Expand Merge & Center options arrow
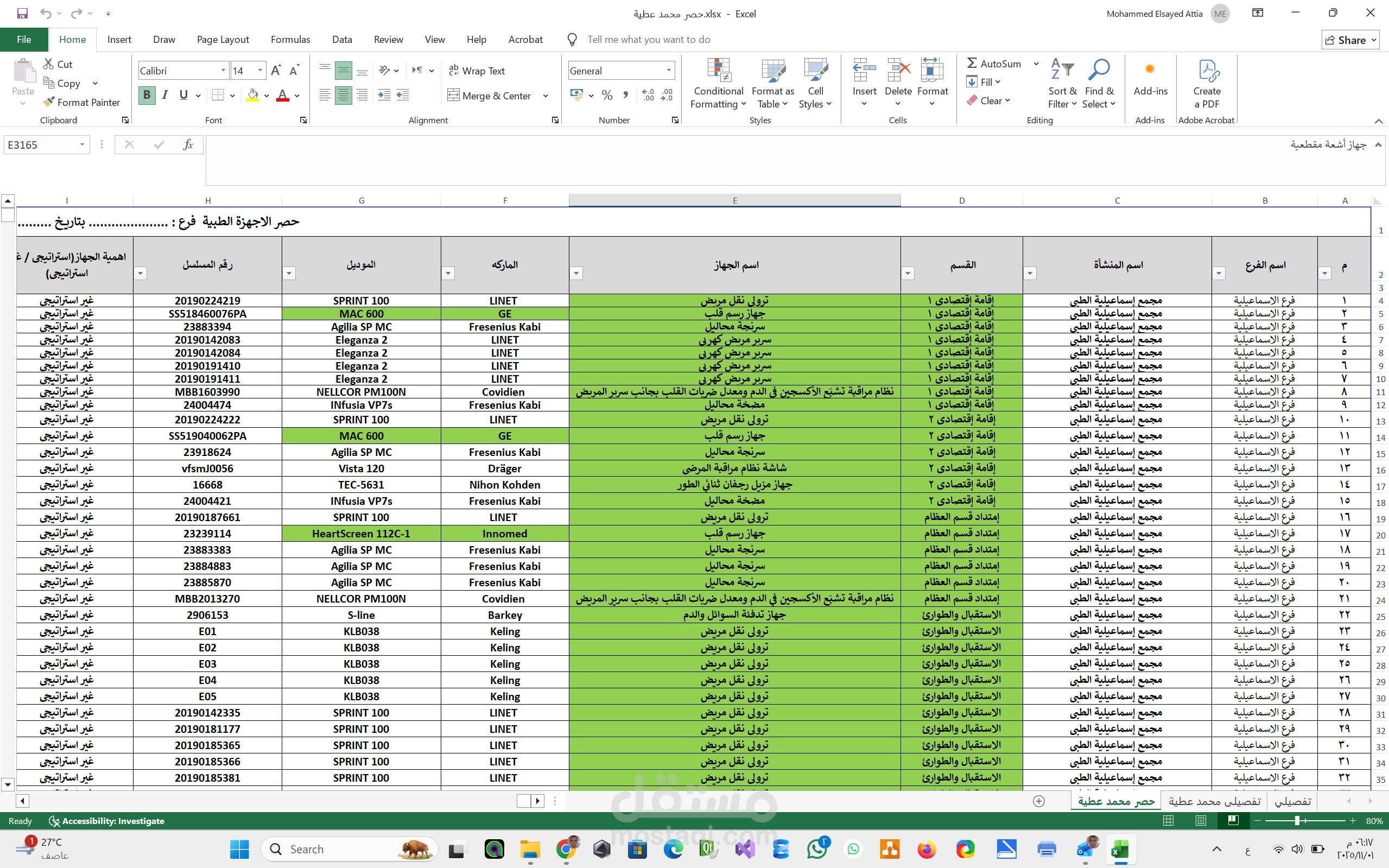Viewport: 1389px width, 868px height. [x=546, y=96]
